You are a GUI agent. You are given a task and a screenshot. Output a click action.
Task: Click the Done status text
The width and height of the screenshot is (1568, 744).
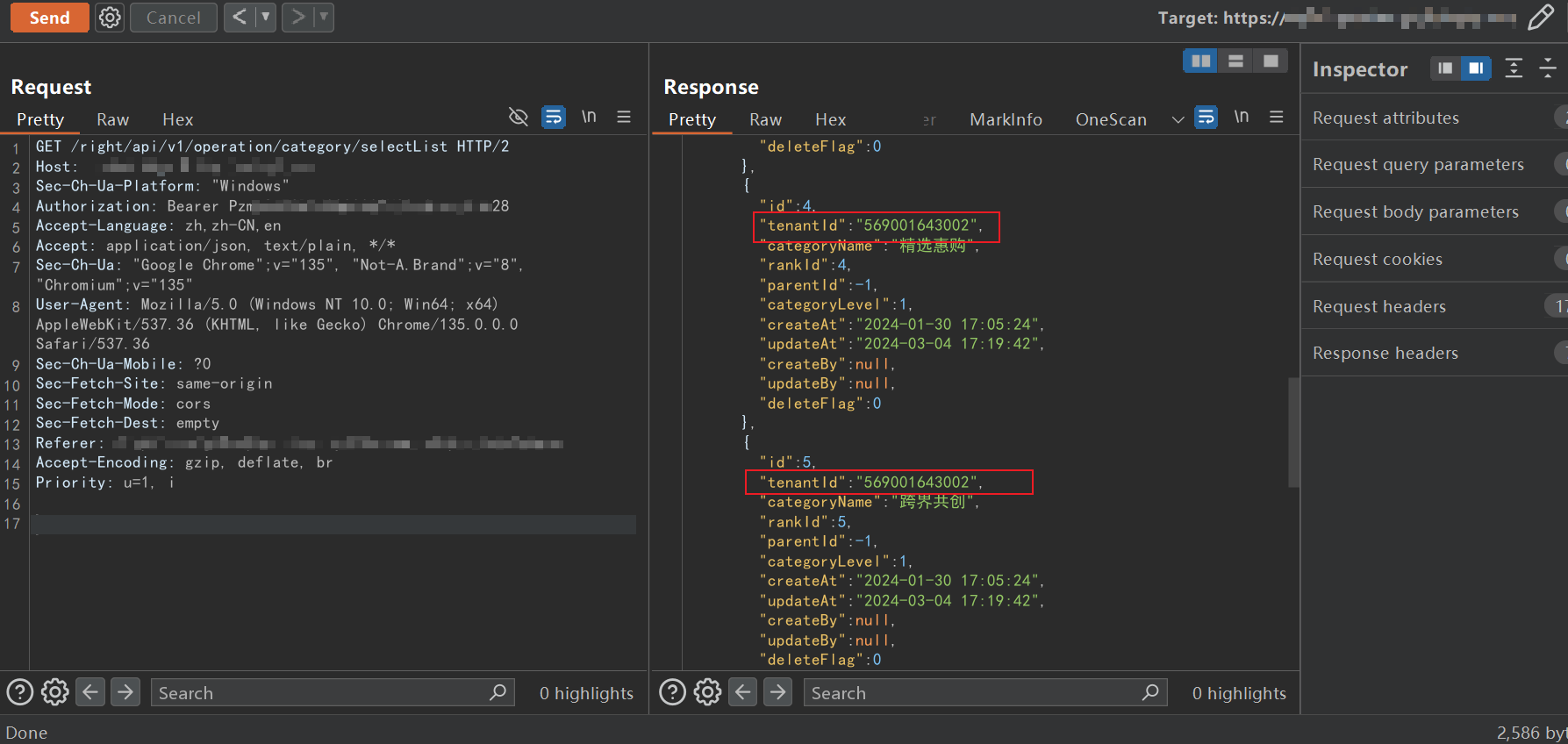pos(26,733)
